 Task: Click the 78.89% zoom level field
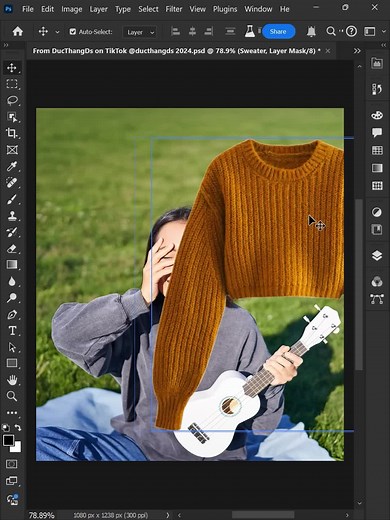[x=41, y=515]
